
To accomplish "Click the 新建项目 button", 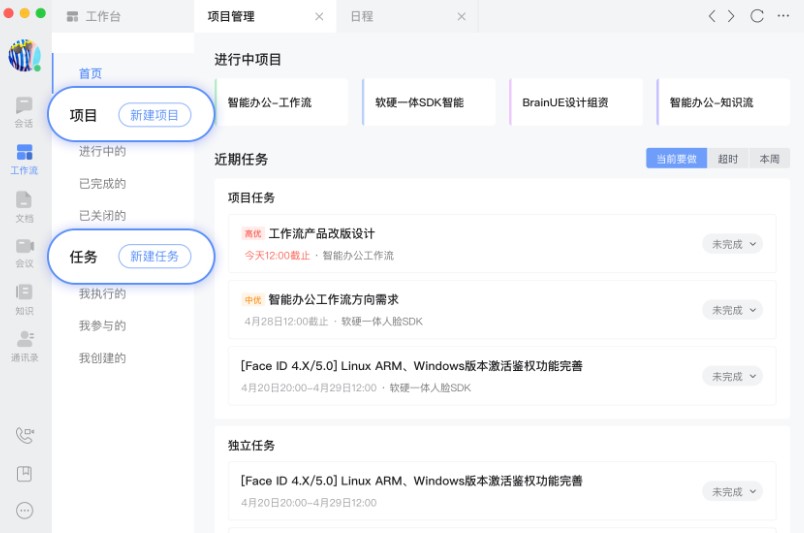I will 154,115.
